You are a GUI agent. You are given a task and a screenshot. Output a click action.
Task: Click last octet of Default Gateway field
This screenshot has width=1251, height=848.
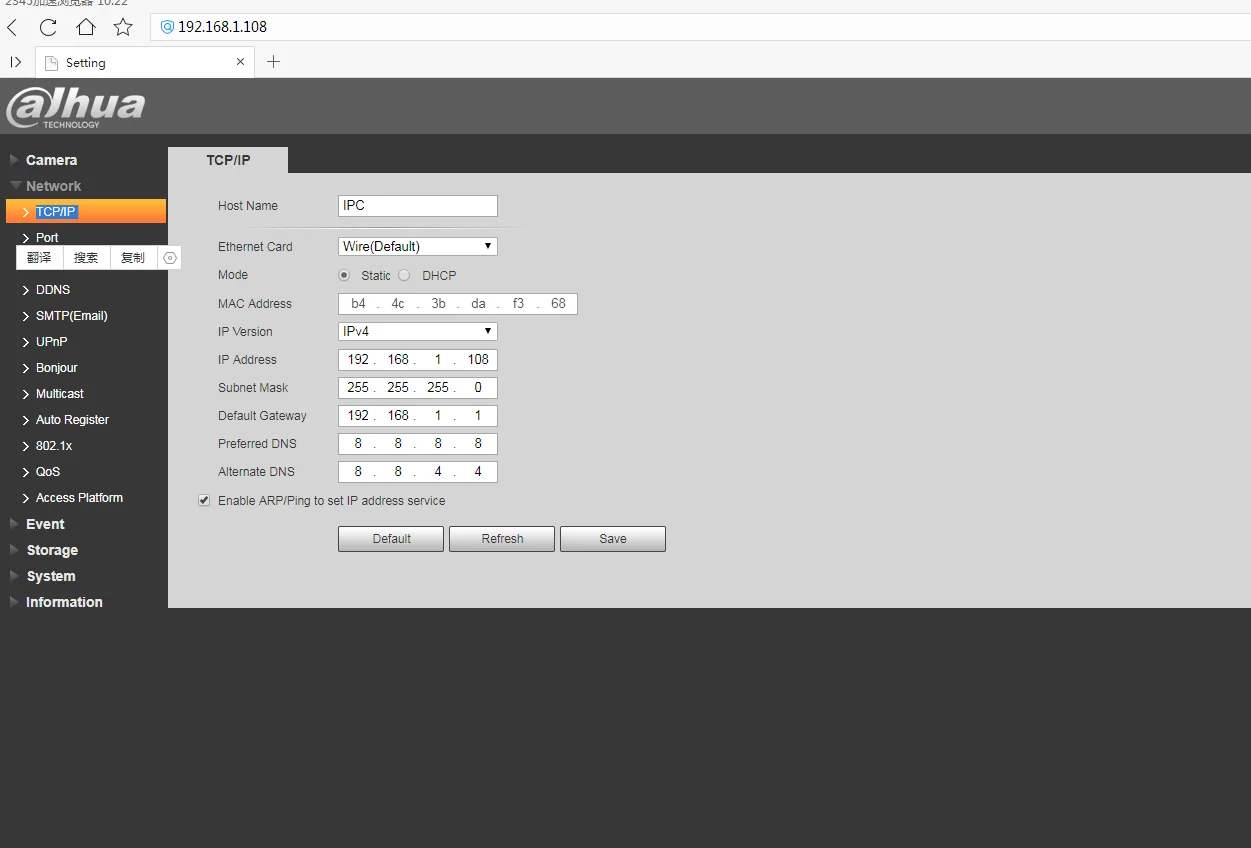click(478, 416)
